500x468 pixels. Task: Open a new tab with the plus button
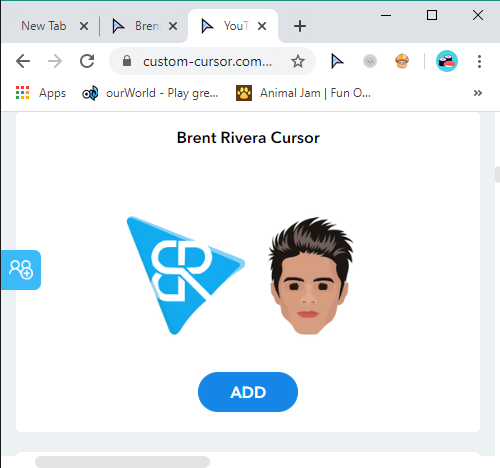300,26
